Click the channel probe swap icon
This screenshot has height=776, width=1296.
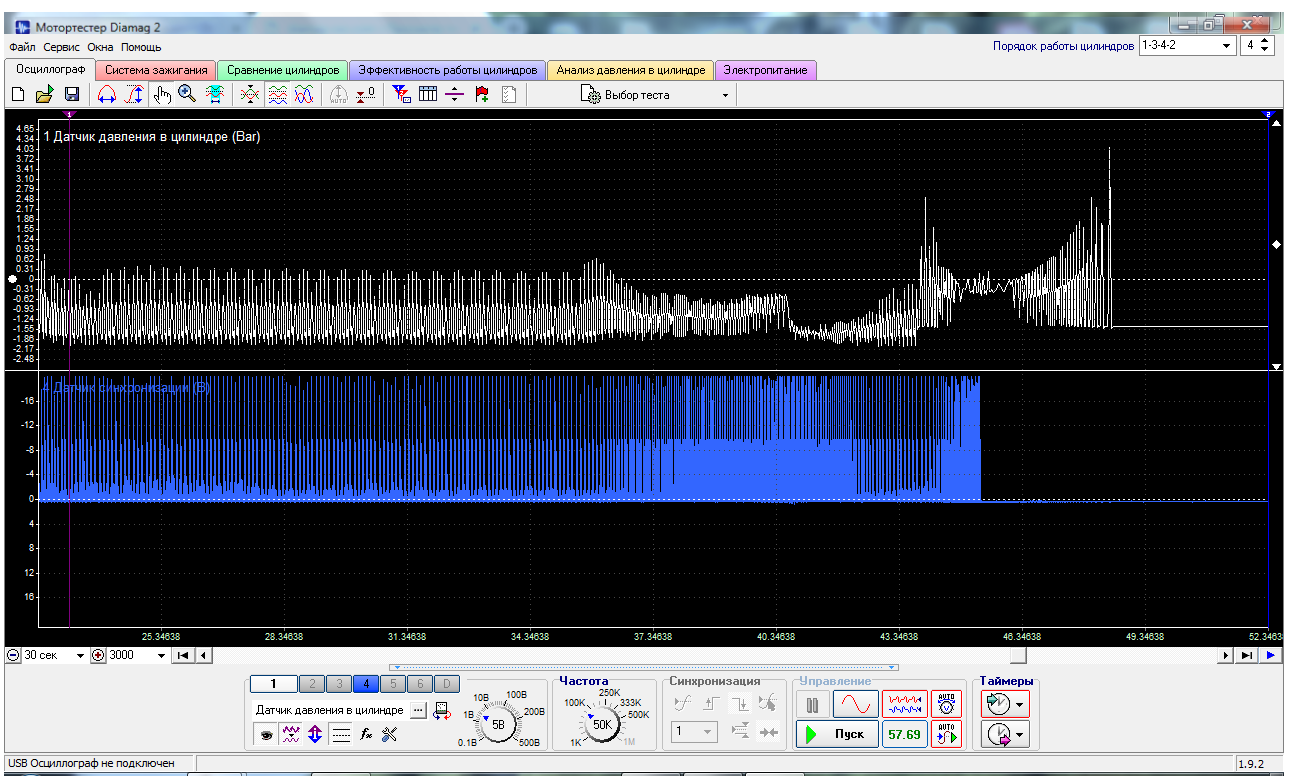(x=441, y=709)
